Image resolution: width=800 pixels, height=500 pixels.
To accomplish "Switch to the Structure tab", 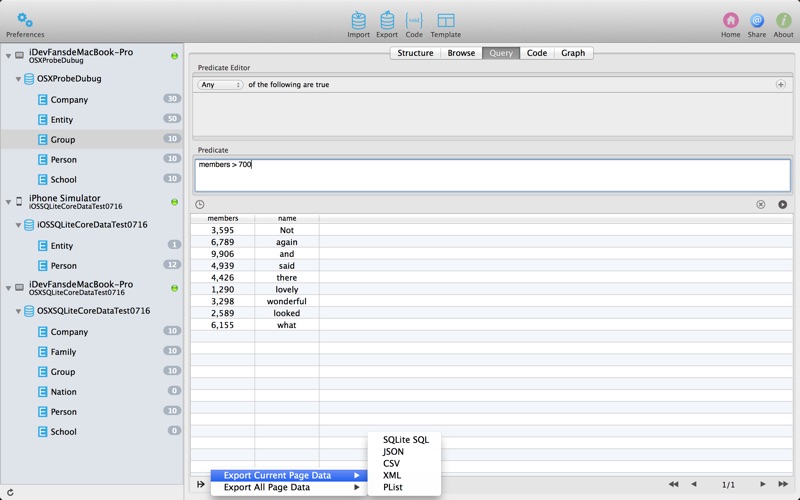I will point(415,53).
